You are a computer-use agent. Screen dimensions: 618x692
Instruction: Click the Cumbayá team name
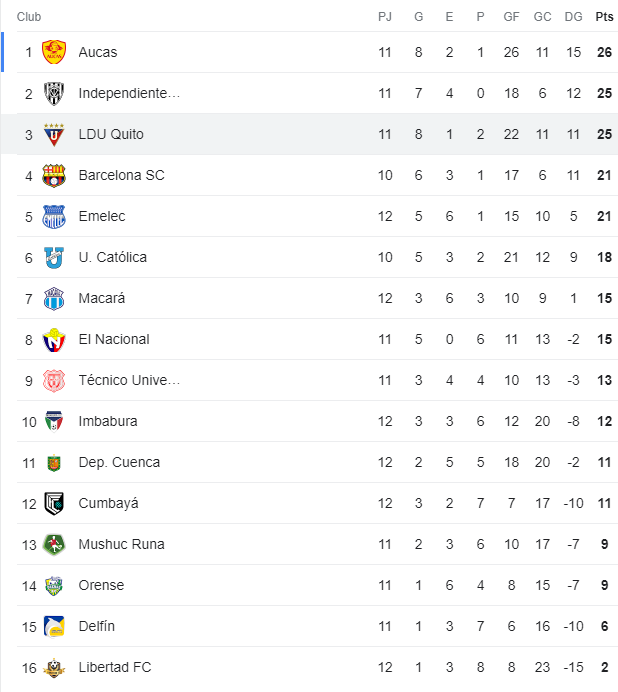pyautogui.click(x=108, y=503)
